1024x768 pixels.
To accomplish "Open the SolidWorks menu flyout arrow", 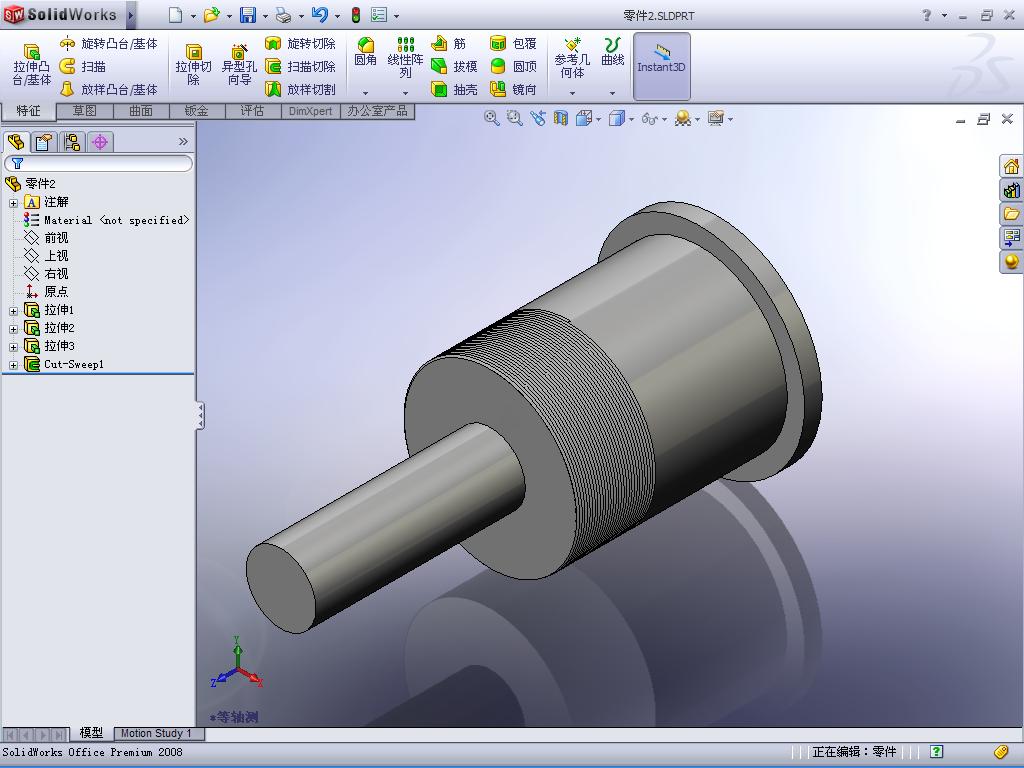I will pos(131,15).
